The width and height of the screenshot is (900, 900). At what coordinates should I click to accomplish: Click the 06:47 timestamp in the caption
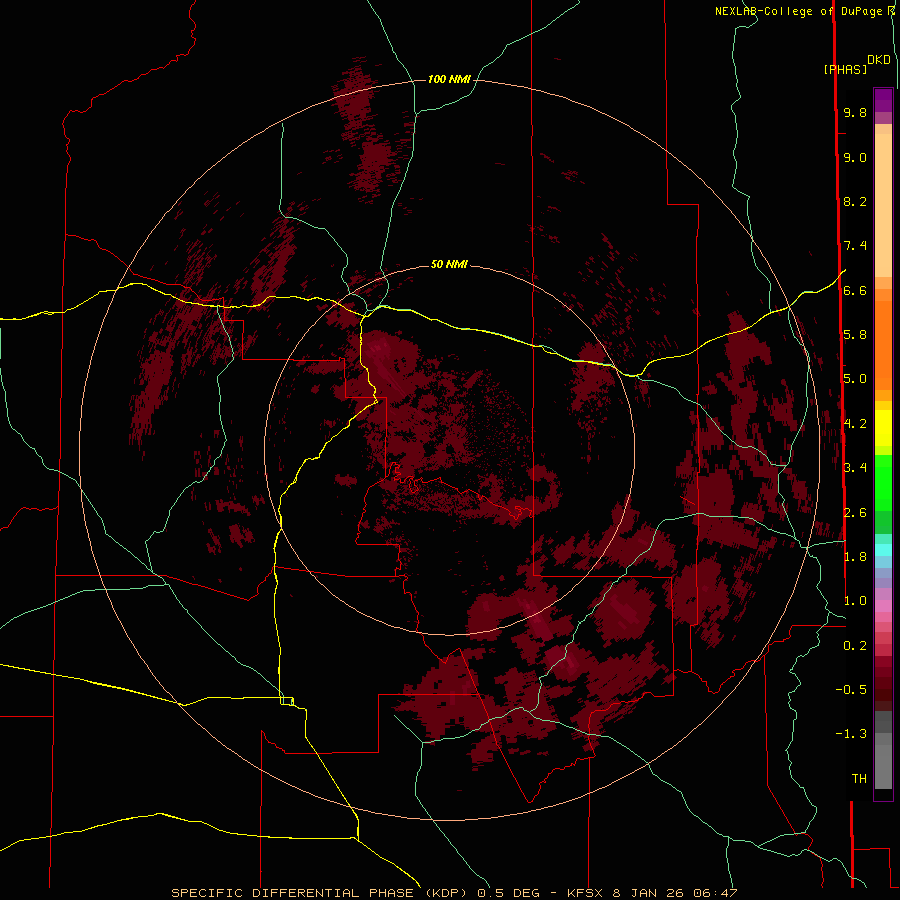coord(715,893)
